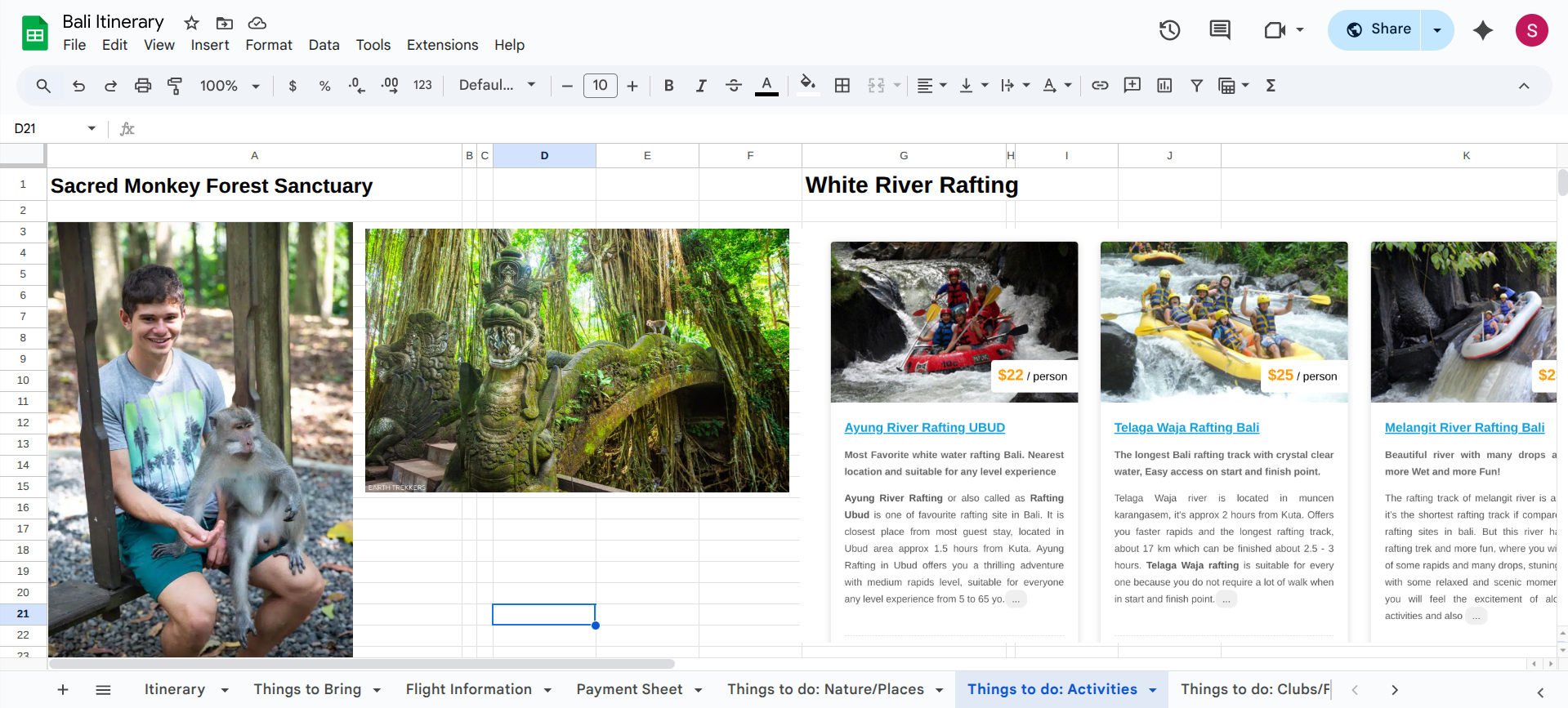Star the Bali Itinerary document
The height and width of the screenshot is (708, 1568).
(x=191, y=23)
